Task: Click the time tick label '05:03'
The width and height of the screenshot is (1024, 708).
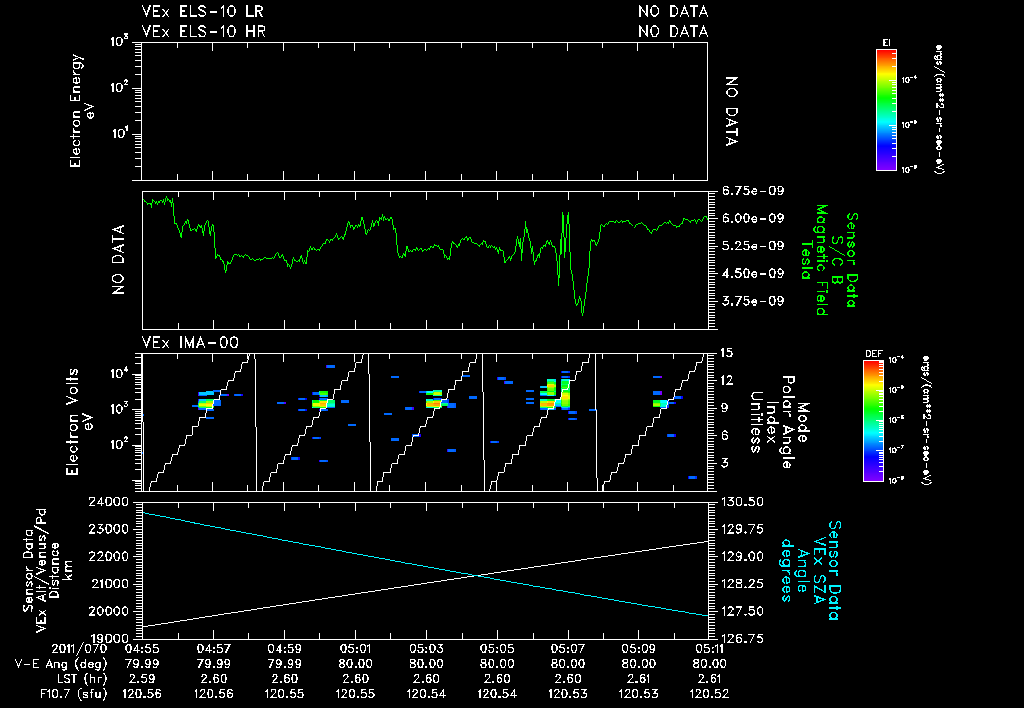Action: click(x=426, y=649)
